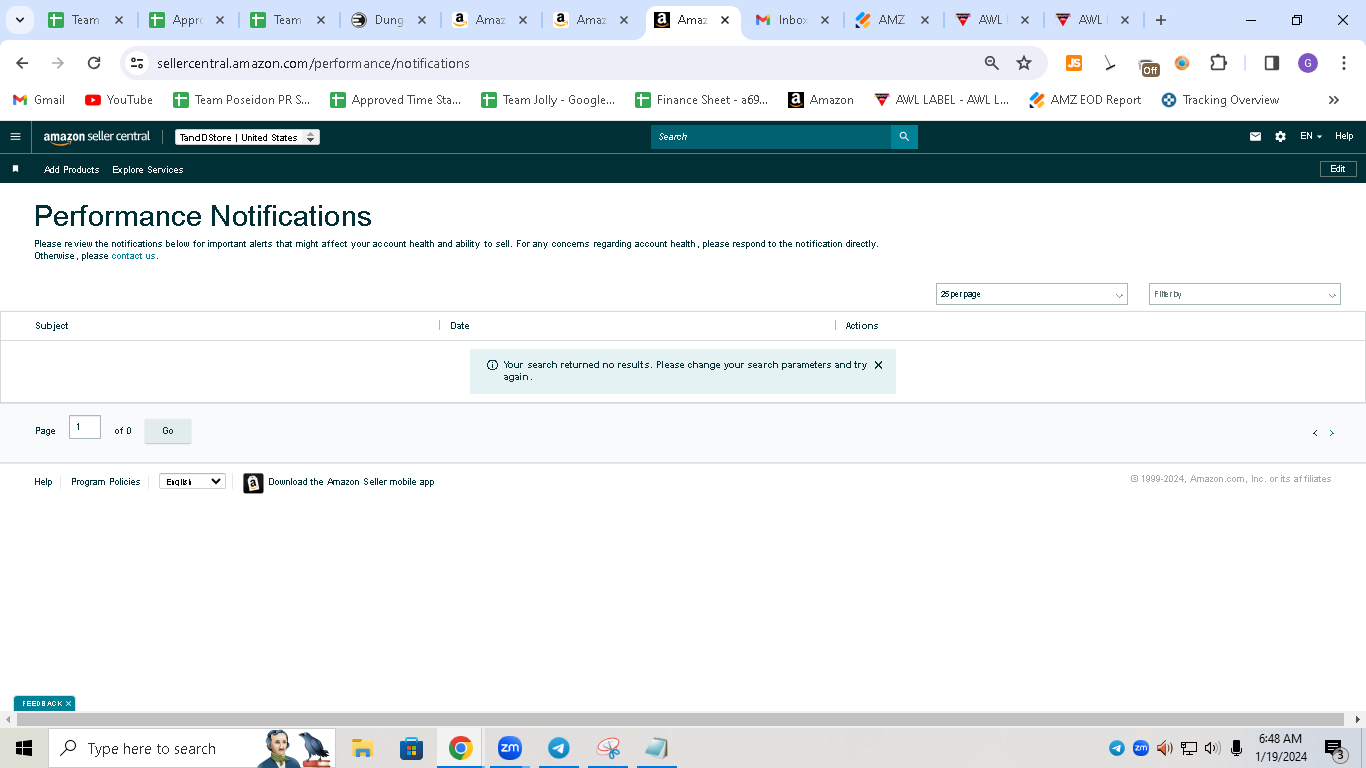Image resolution: width=1366 pixels, height=768 pixels.
Task: Switch to the AMZ browser tab
Action: pyautogui.click(x=891, y=20)
